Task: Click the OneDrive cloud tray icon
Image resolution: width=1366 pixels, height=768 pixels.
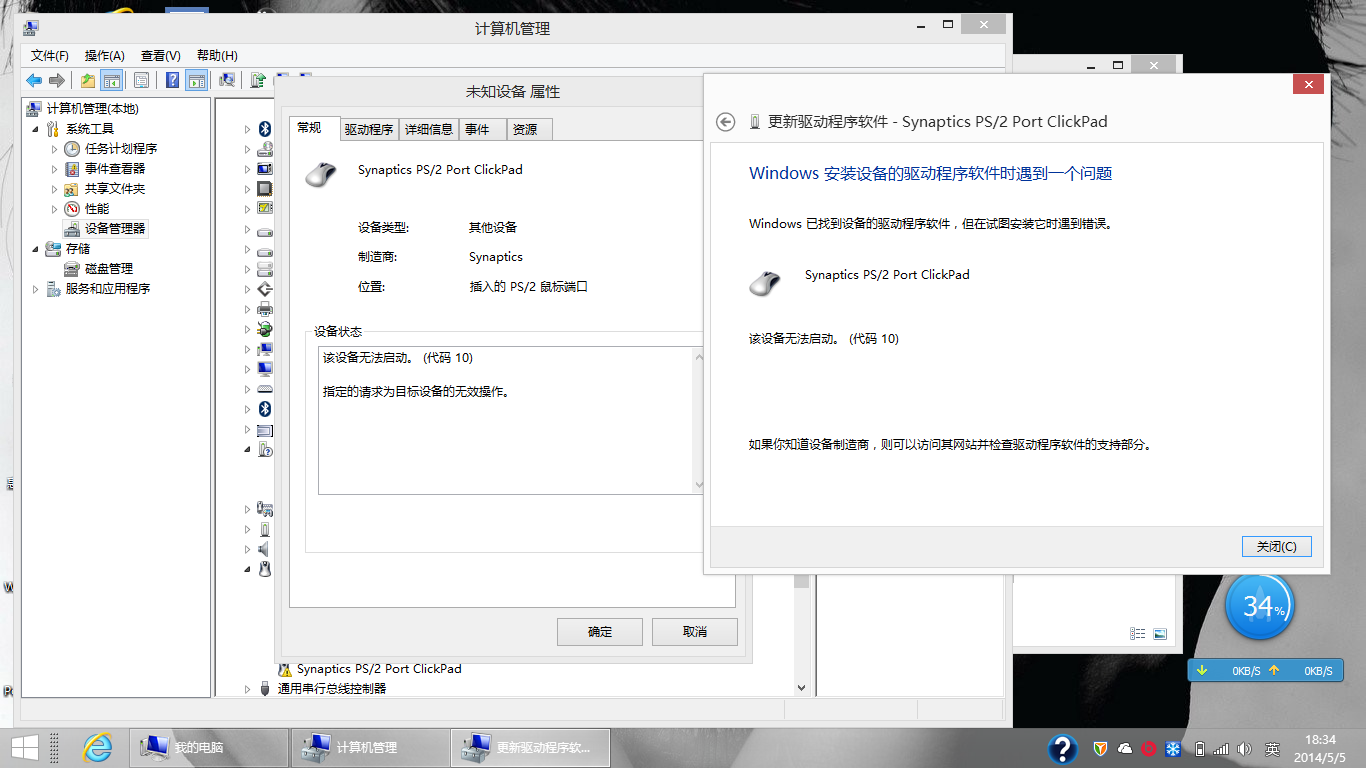Action: [x=1125, y=748]
